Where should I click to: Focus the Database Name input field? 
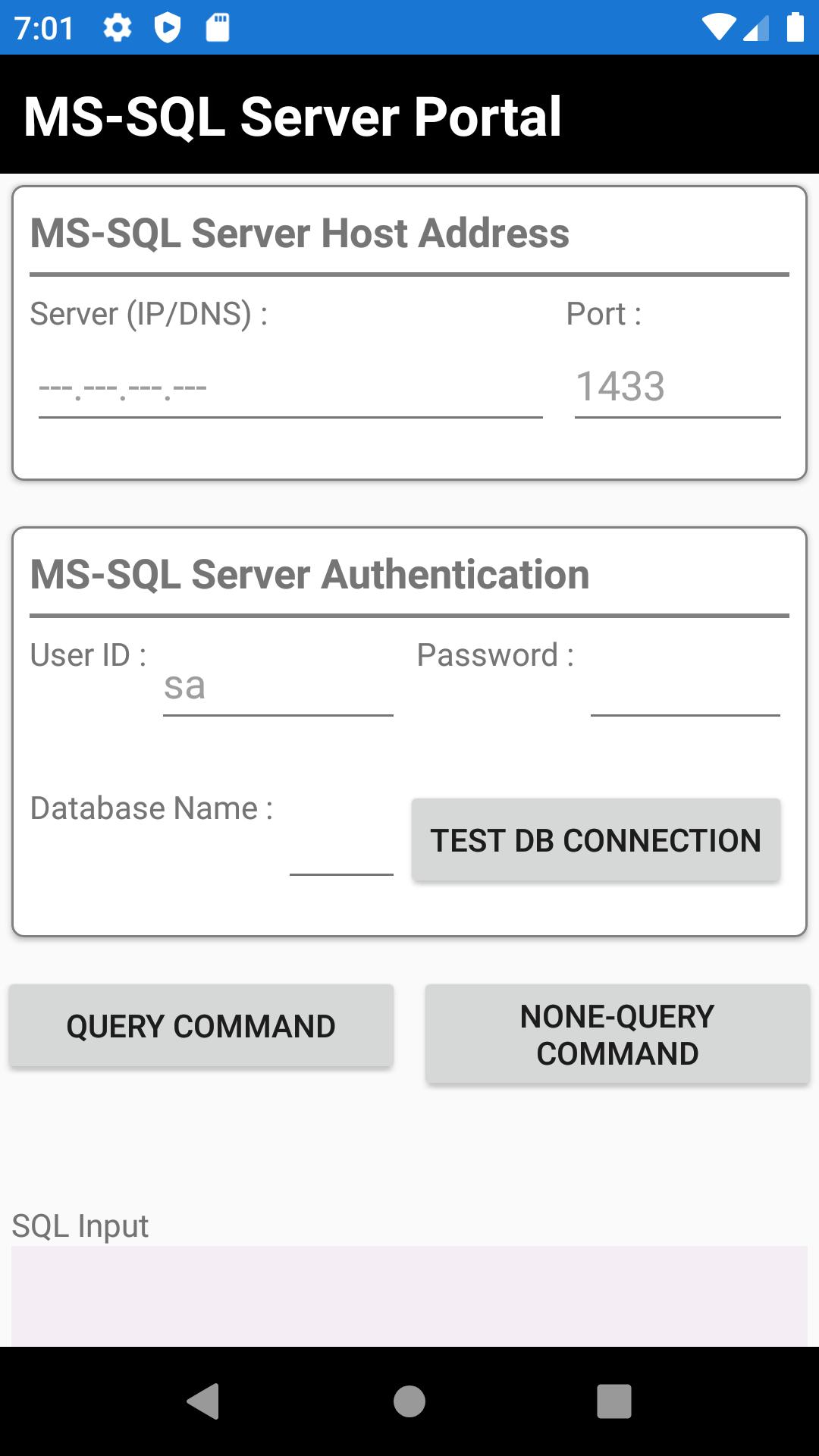coord(341,845)
